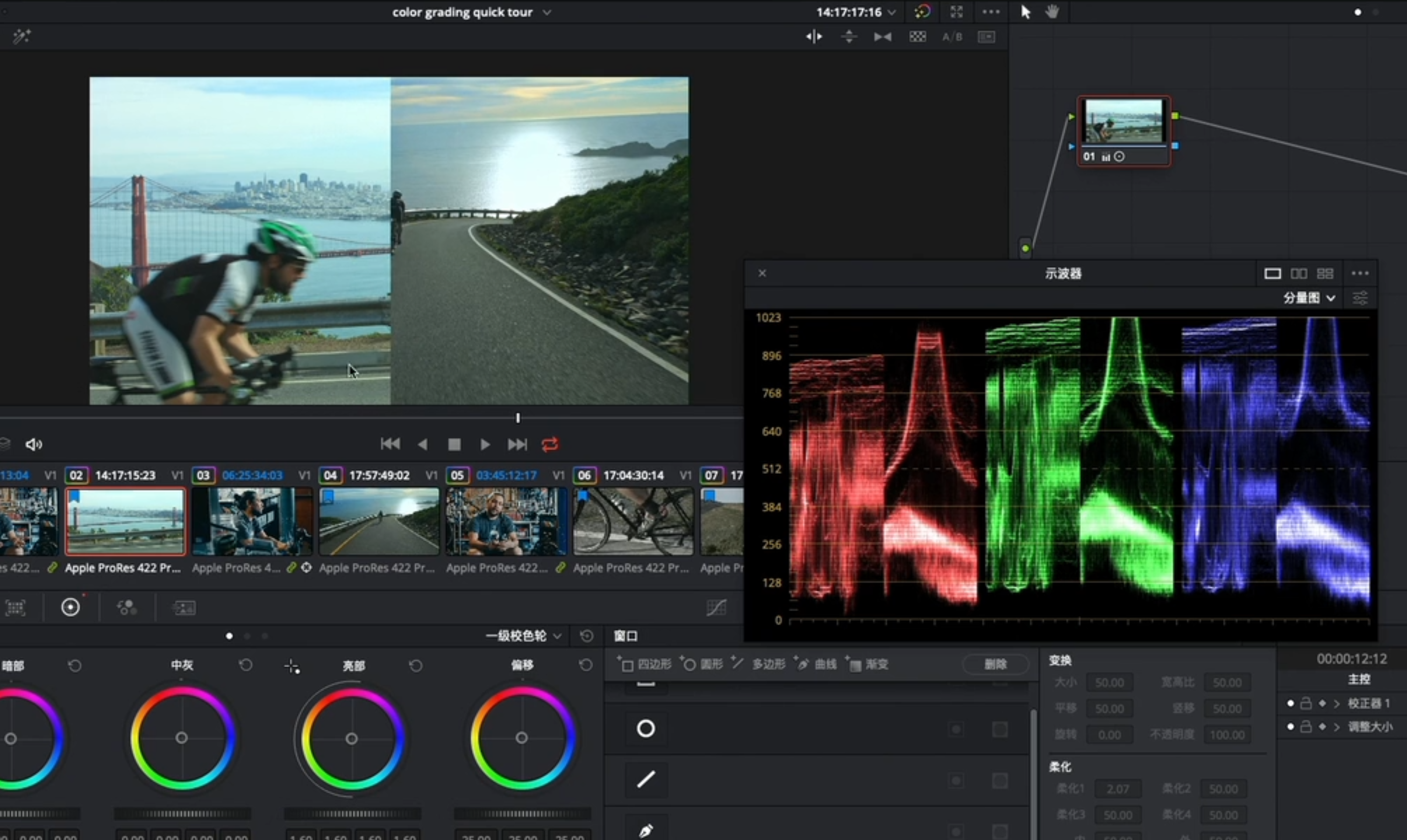Open the 分量图 scope type dropdown
Viewport: 1407px width, 840px height.
[1308, 298]
